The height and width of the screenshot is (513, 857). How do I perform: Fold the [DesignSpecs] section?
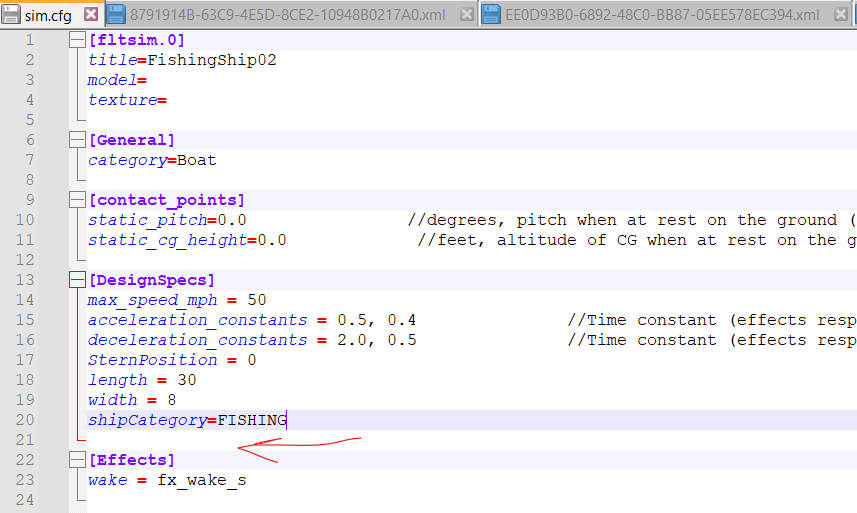pyautogui.click(x=76, y=280)
